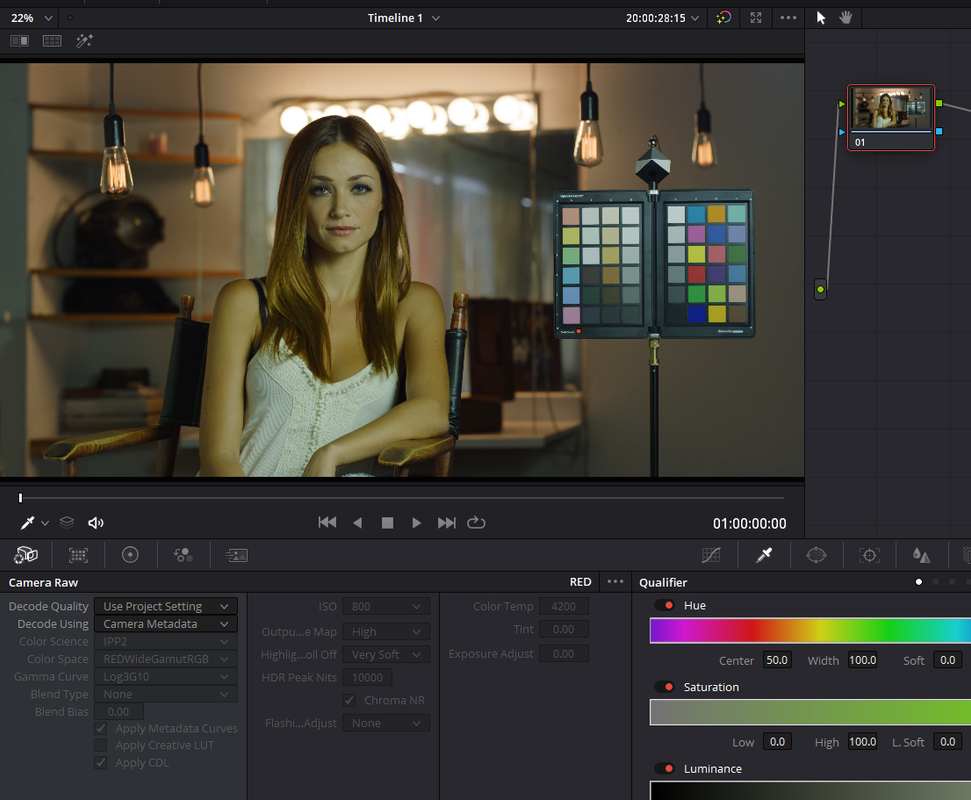Open the Motion Effects palette

236,555
